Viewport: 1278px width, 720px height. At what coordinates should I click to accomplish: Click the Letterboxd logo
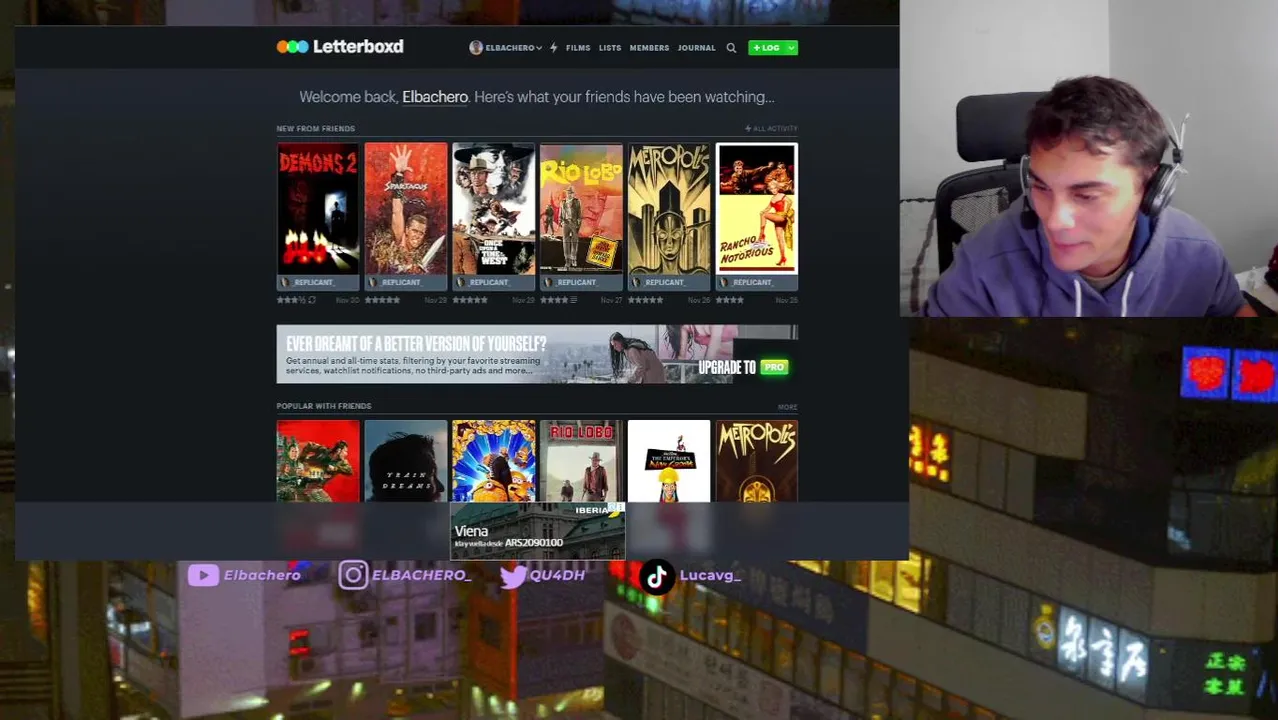(x=340, y=46)
